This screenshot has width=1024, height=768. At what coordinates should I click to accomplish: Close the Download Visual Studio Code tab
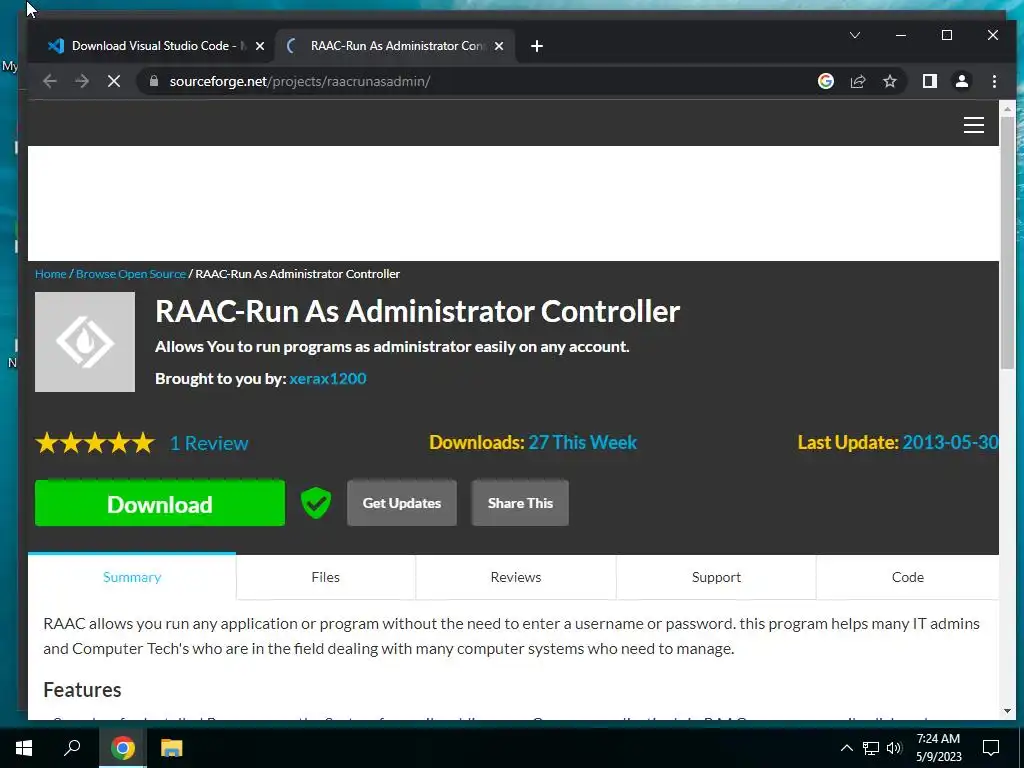[x=260, y=46]
